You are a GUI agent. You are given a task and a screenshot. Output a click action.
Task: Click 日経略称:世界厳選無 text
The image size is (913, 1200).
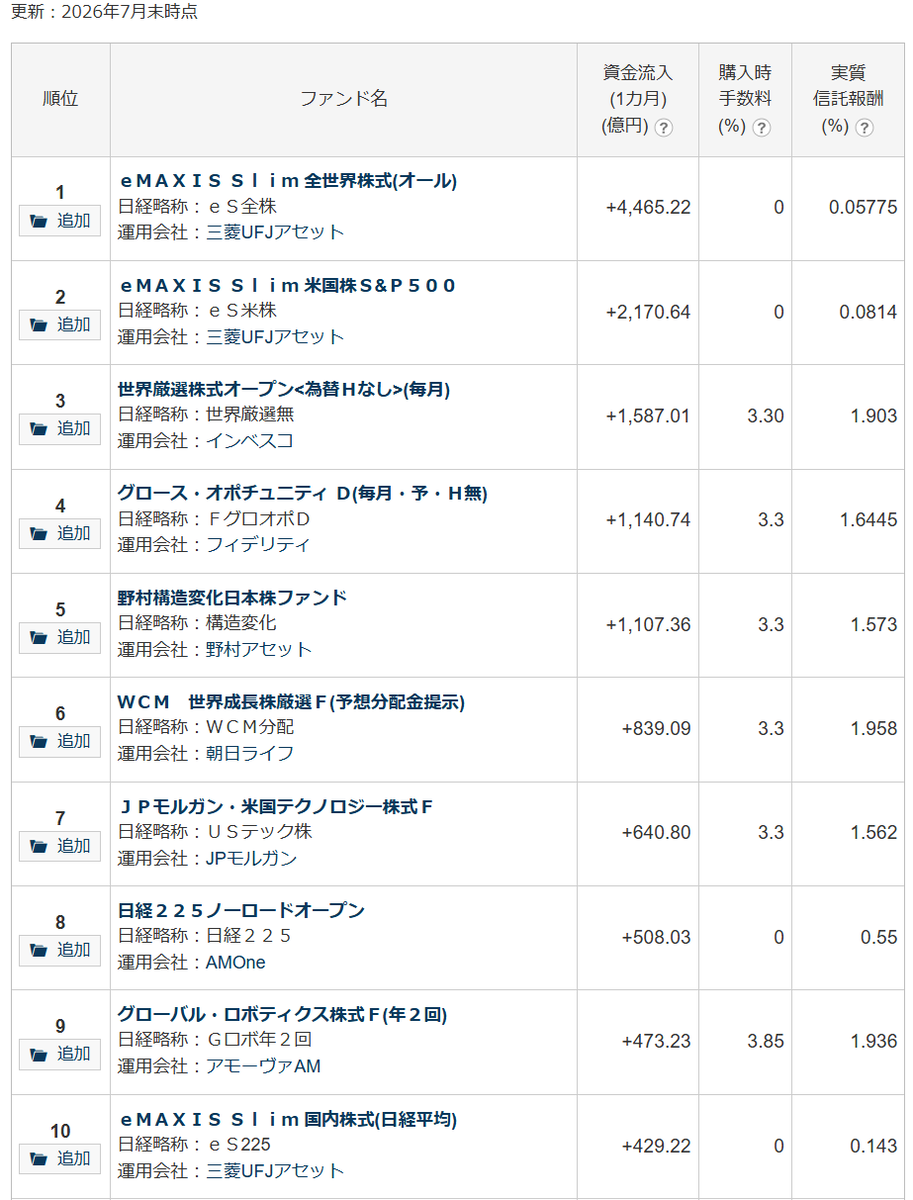[x=206, y=414]
